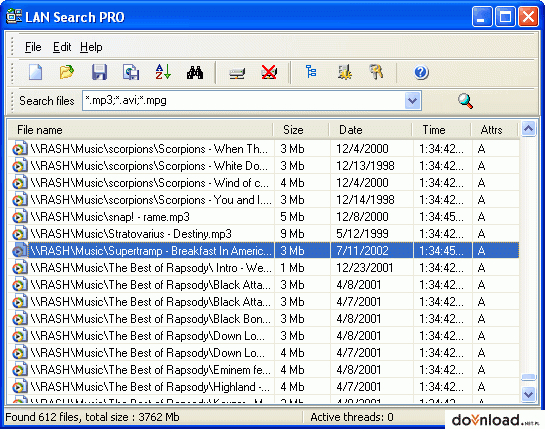Select Scorpions - You and I... file row
The width and height of the screenshot is (545, 429).
[x=263, y=200]
